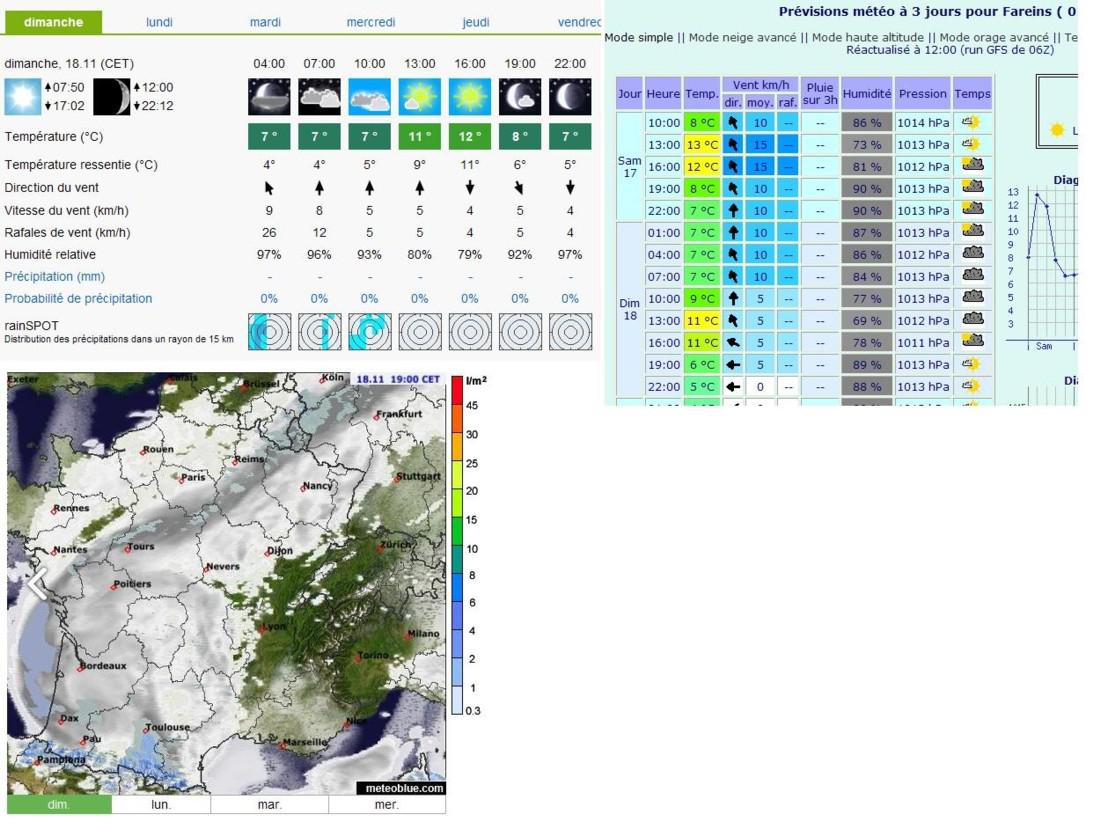Select the lun. map day tab
Image resolution: width=1100 pixels, height=836 pixels.
pyautogui.click(x=161, y=804)
